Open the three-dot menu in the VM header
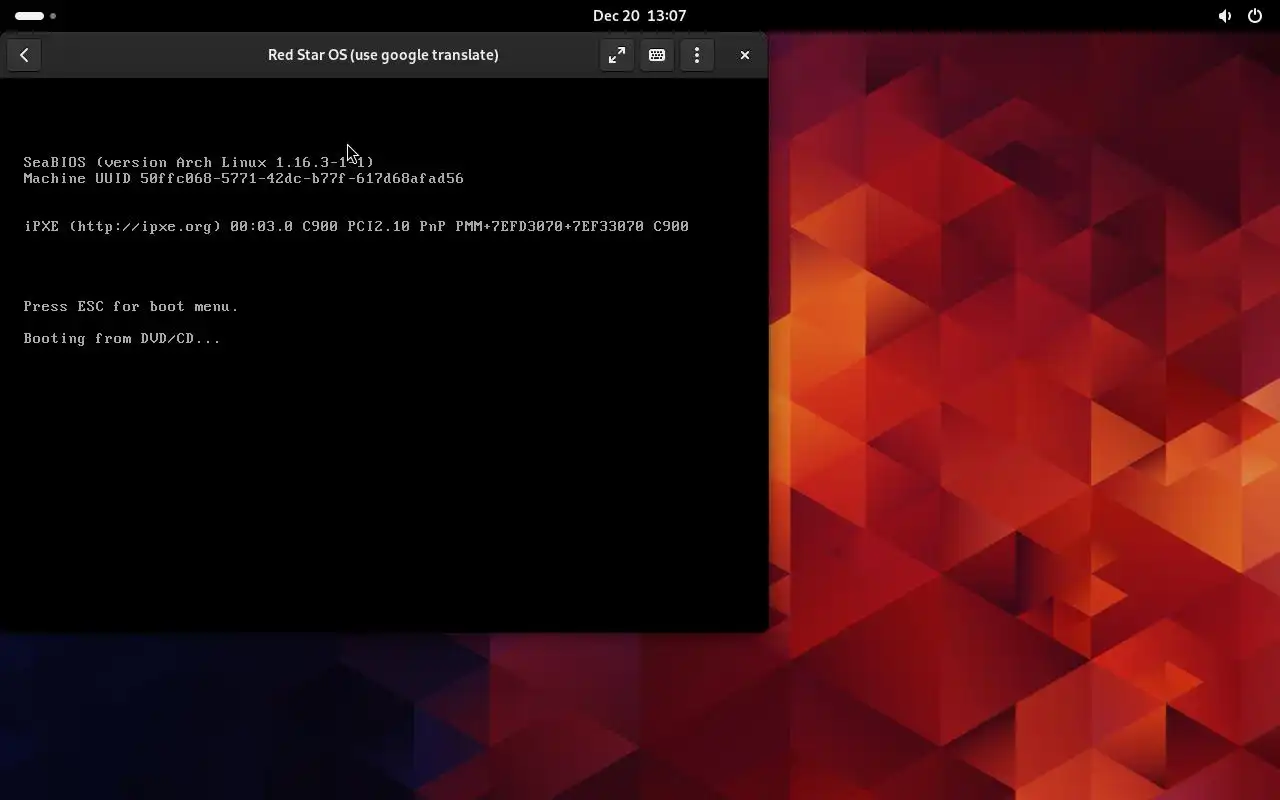Image resolution: width=1280 pixels, height=800 pixels. (697, 55)
